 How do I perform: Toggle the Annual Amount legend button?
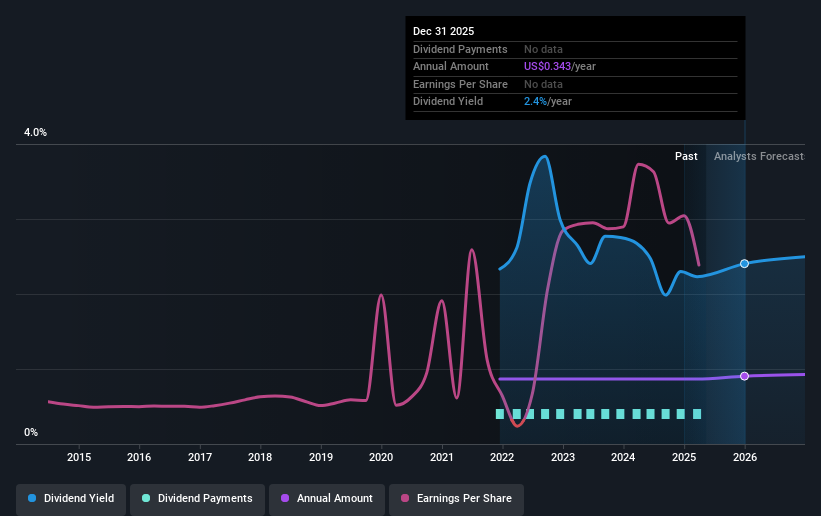click(x=327, y=498)
